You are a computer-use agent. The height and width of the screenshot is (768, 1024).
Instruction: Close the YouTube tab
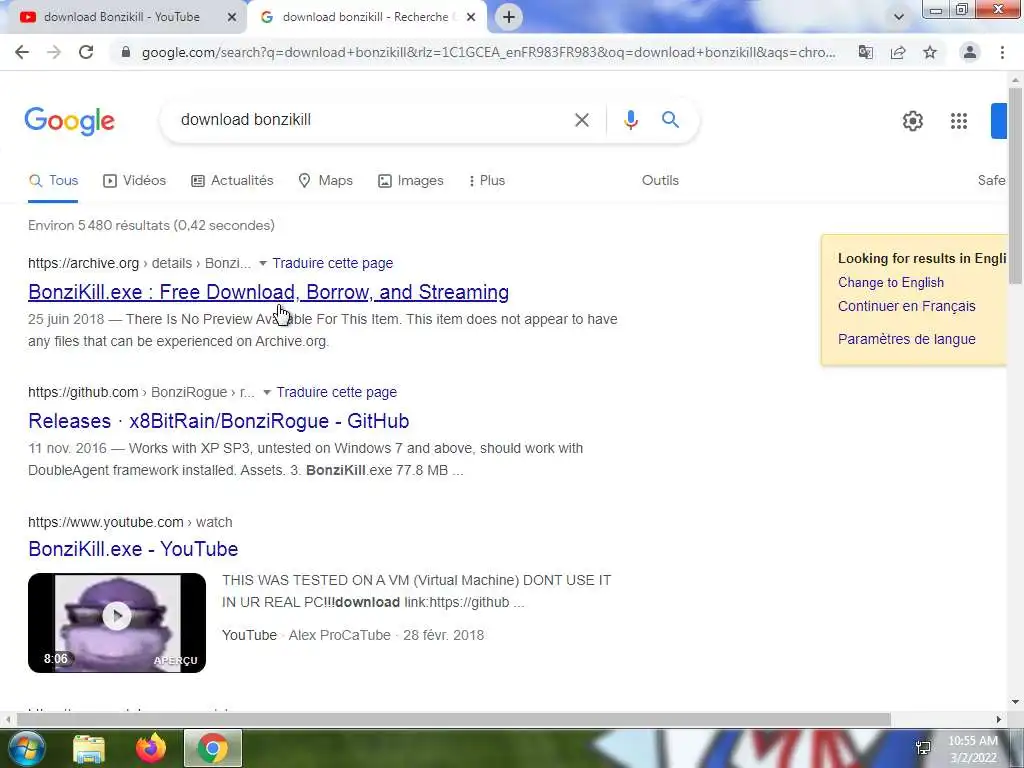(231, 17)
